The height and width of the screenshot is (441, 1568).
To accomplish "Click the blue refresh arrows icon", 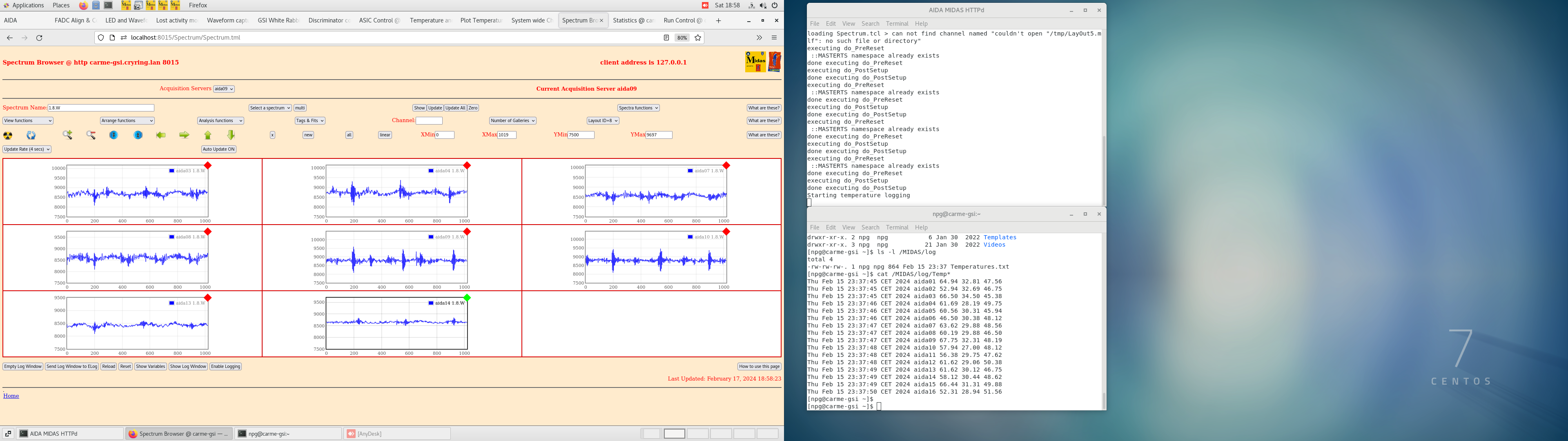I will click(31, 135).
